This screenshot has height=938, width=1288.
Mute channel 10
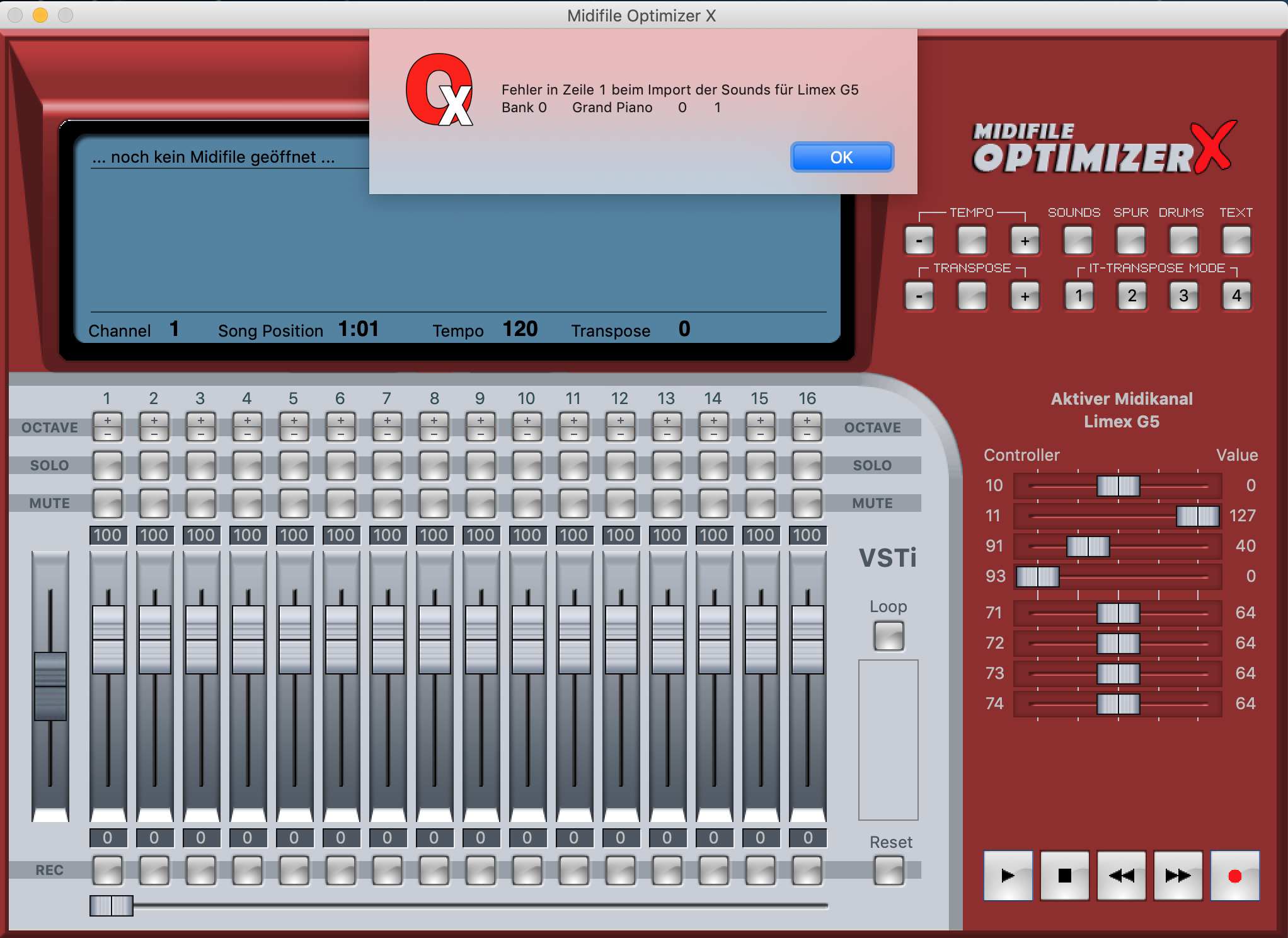pos(527,504)
